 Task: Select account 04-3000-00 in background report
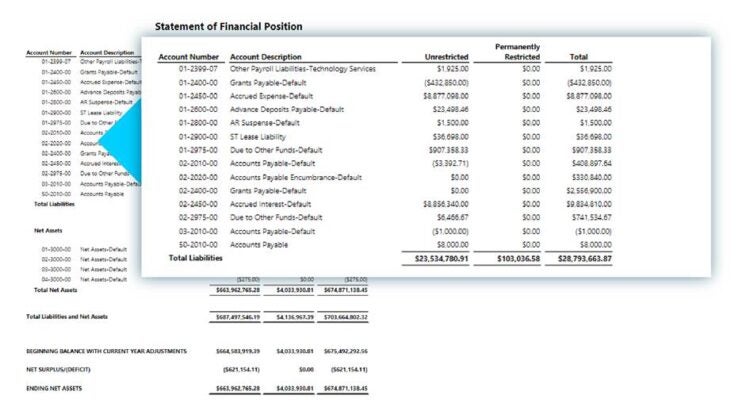56,280
